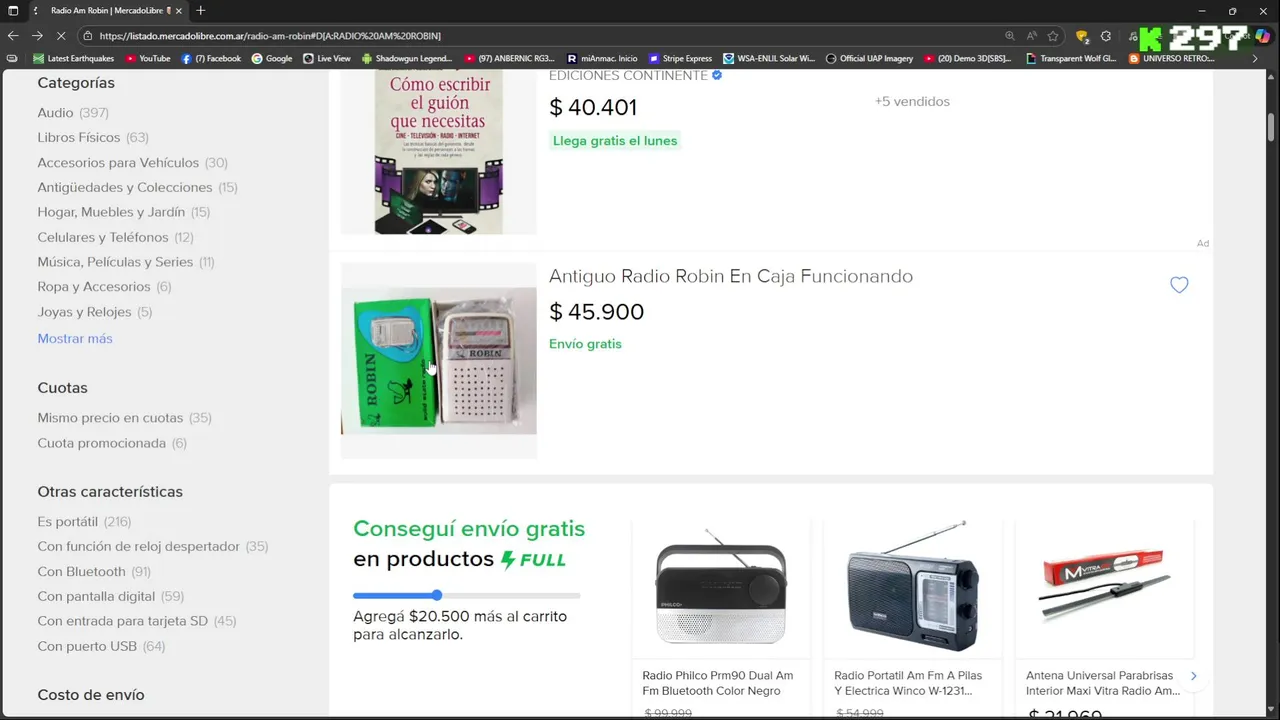1280x720 pixels.
Task: Open Shadowgun Legends bookmark
Action: (407, 58)
